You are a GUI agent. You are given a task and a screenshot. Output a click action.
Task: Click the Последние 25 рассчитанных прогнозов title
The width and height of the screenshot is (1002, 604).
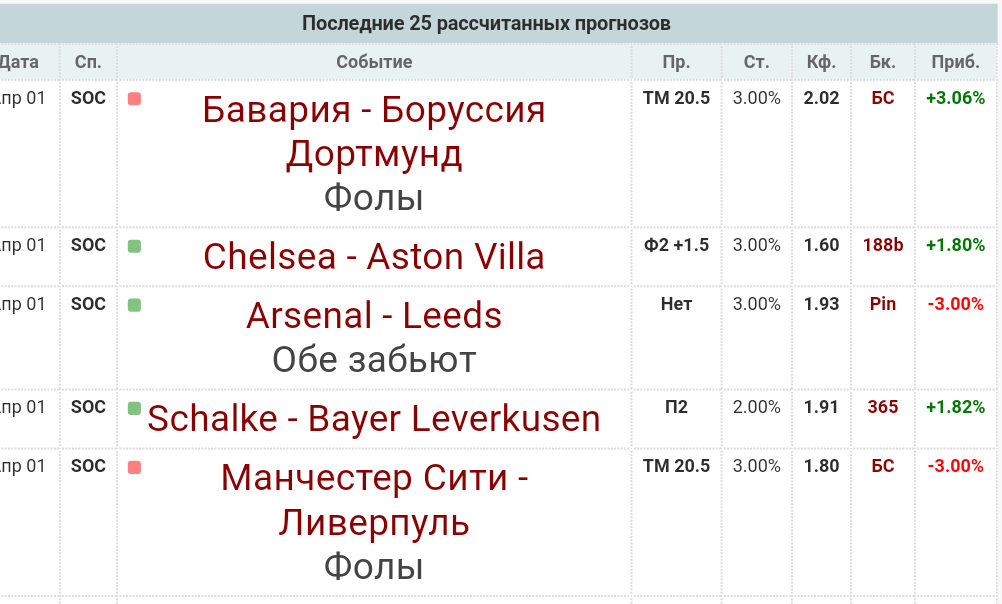point(486,23)
